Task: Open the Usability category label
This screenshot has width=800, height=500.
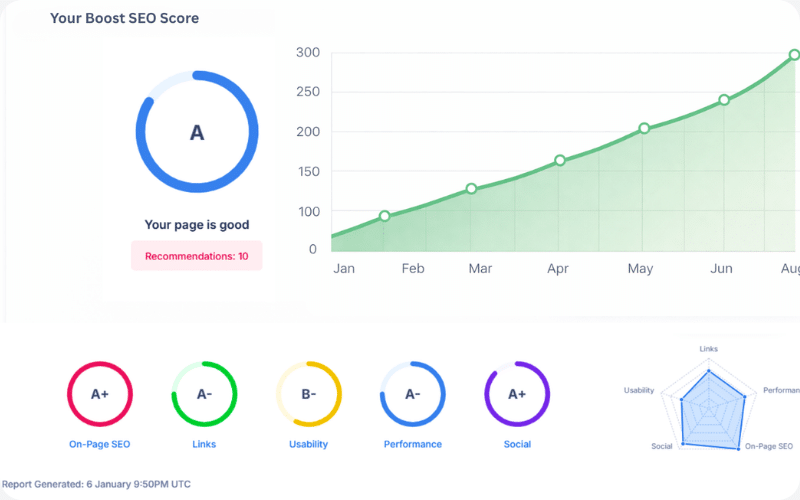Action: [308, 444]
